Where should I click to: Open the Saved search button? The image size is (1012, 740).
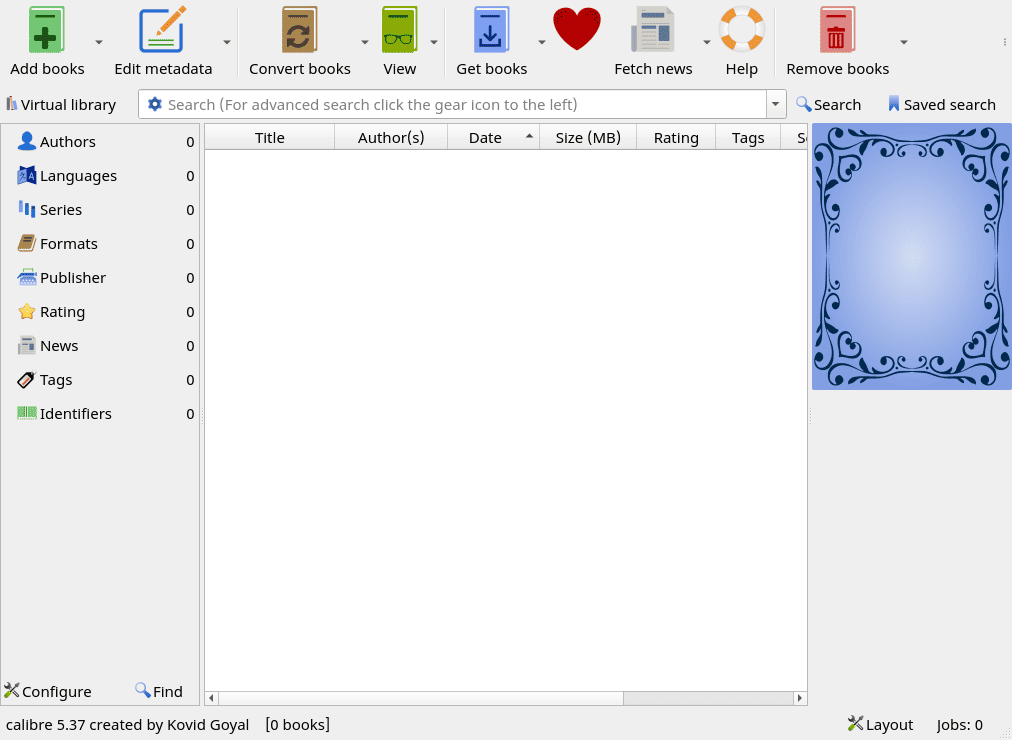942,105
